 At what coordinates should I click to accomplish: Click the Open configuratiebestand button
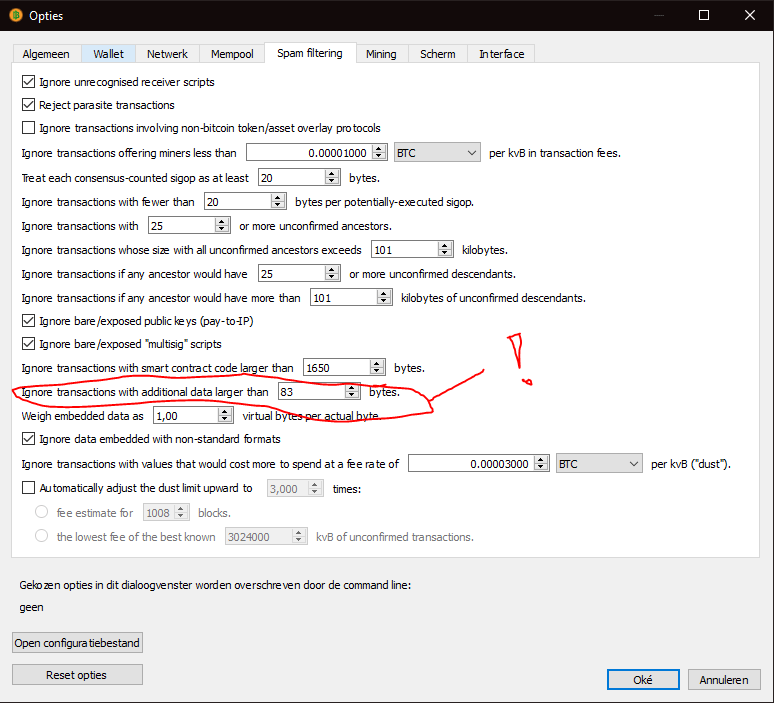click(x=78, y=642)
